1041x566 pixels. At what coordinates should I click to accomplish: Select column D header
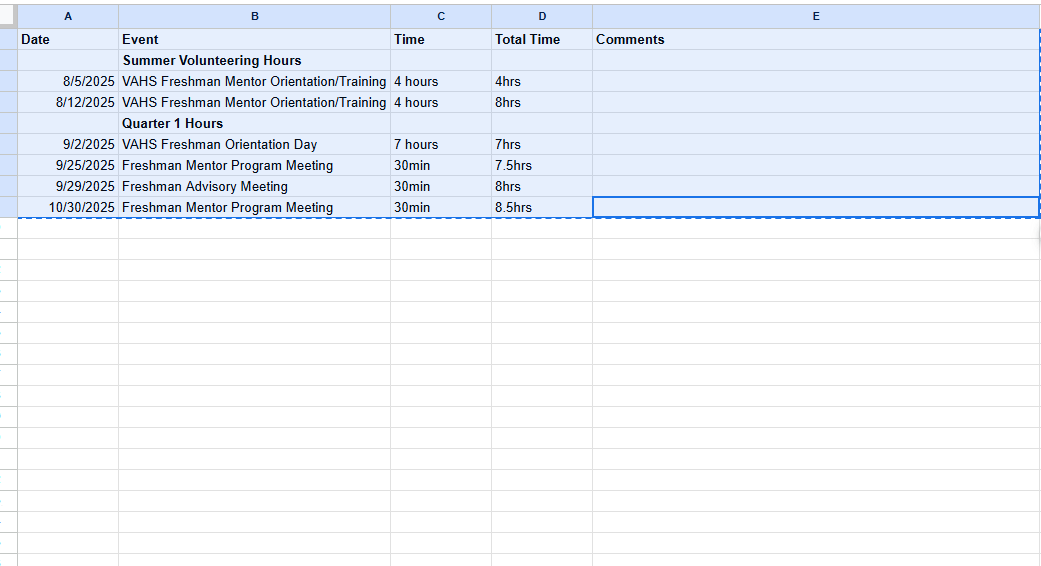pos(542,17)
